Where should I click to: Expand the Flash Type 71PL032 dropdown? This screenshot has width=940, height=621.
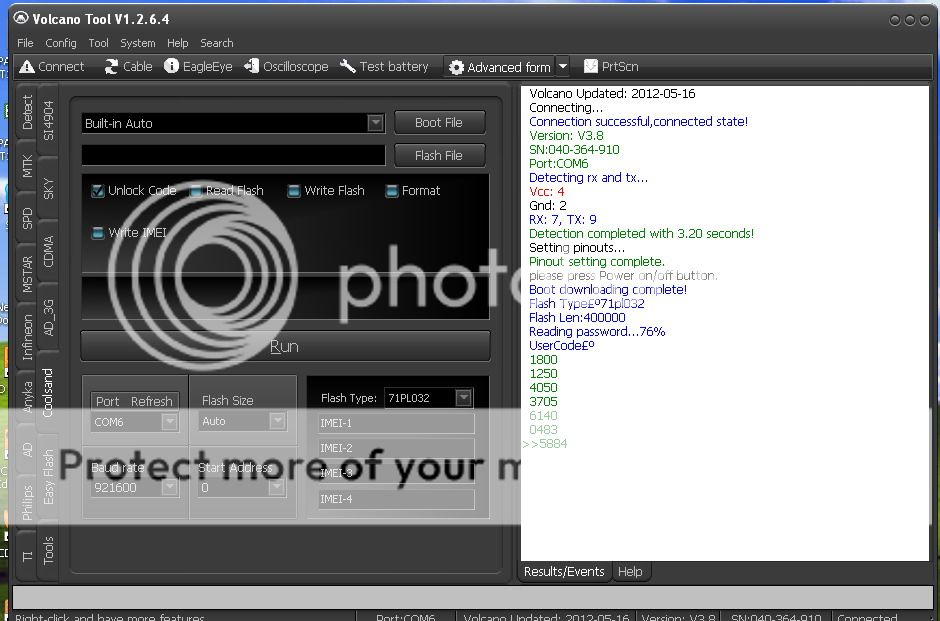(x=463, y=397)
